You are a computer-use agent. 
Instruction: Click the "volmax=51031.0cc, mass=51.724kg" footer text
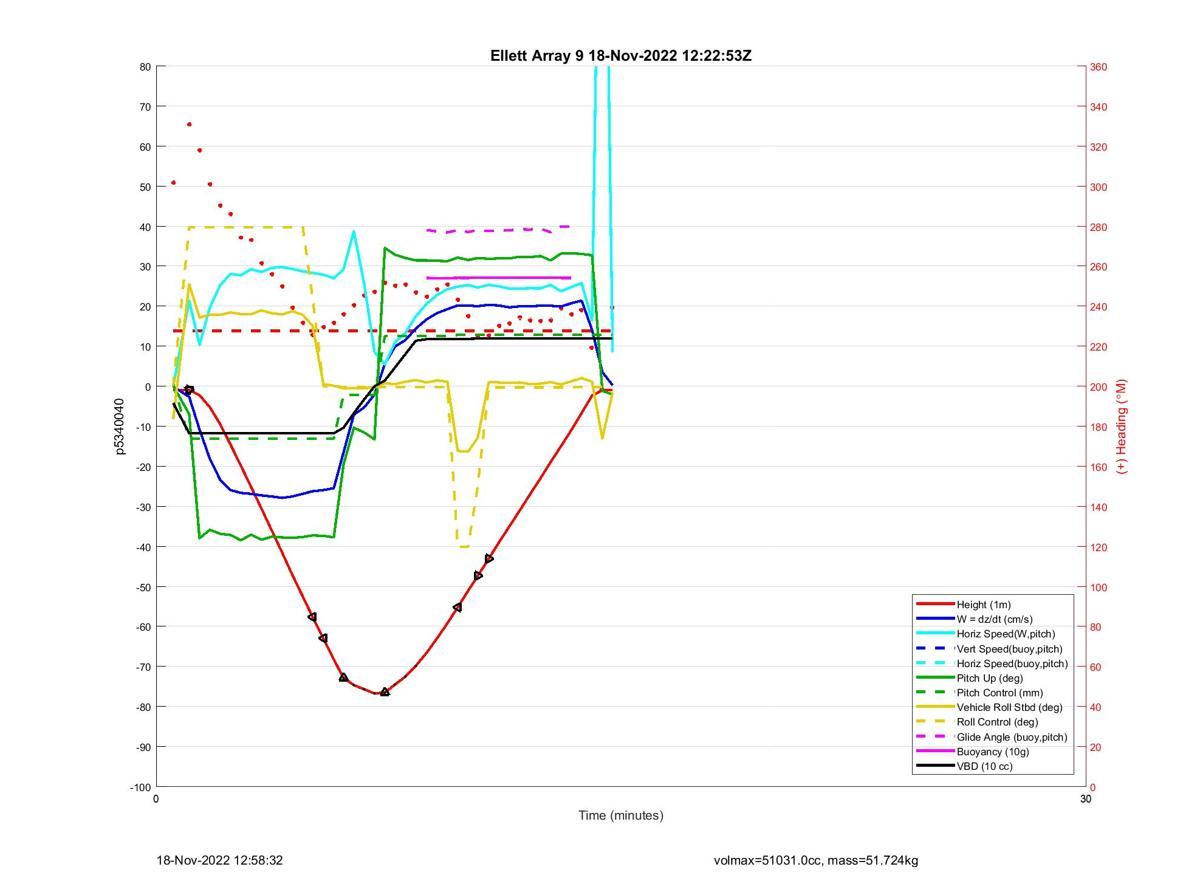[x=816, y=860]
